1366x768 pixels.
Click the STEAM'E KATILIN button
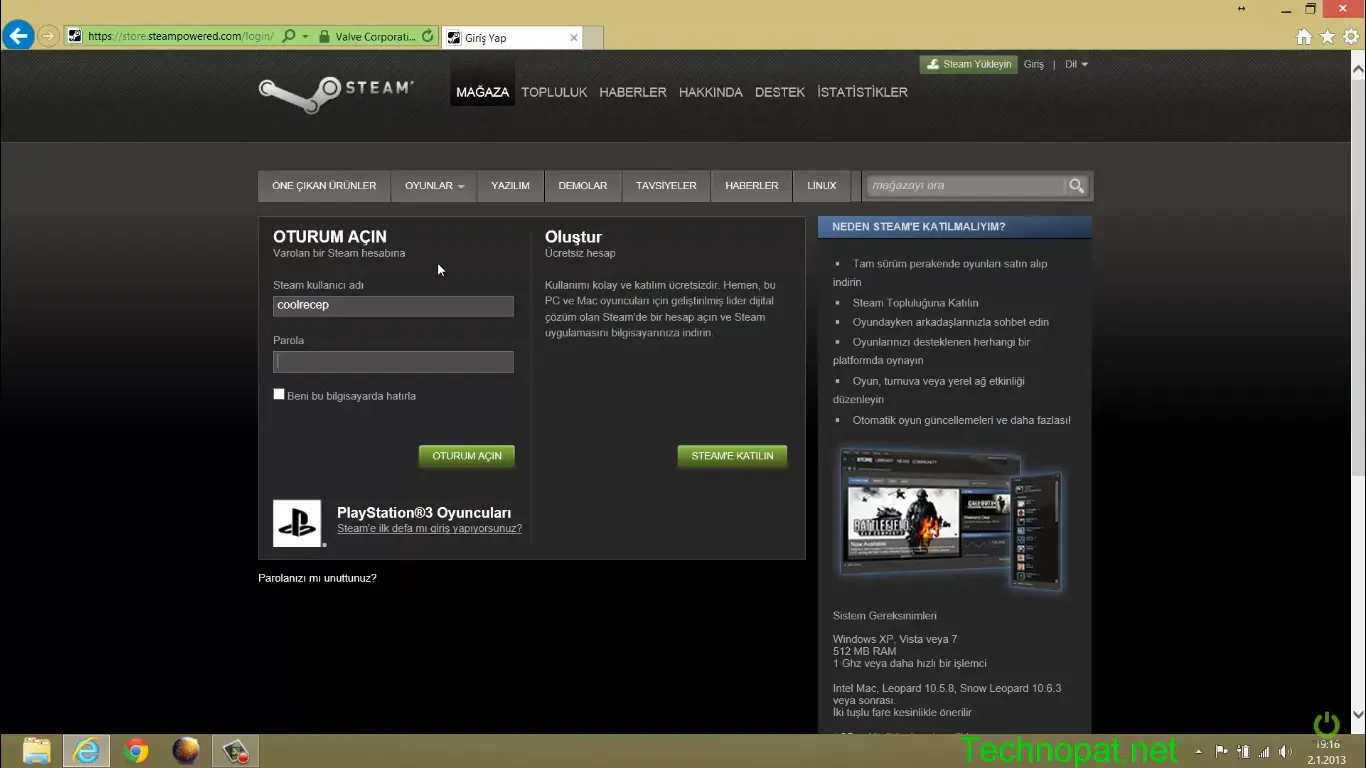pos(732,456)
